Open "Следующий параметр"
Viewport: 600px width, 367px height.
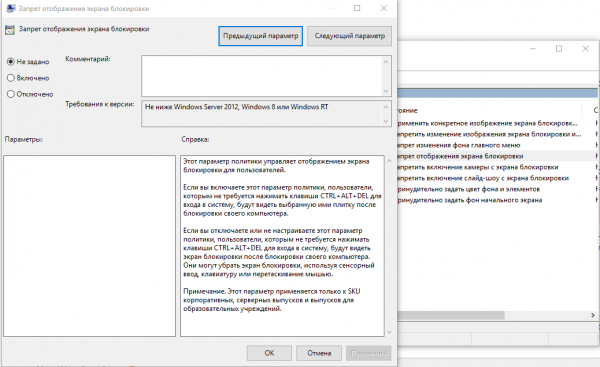pos(349,36)
